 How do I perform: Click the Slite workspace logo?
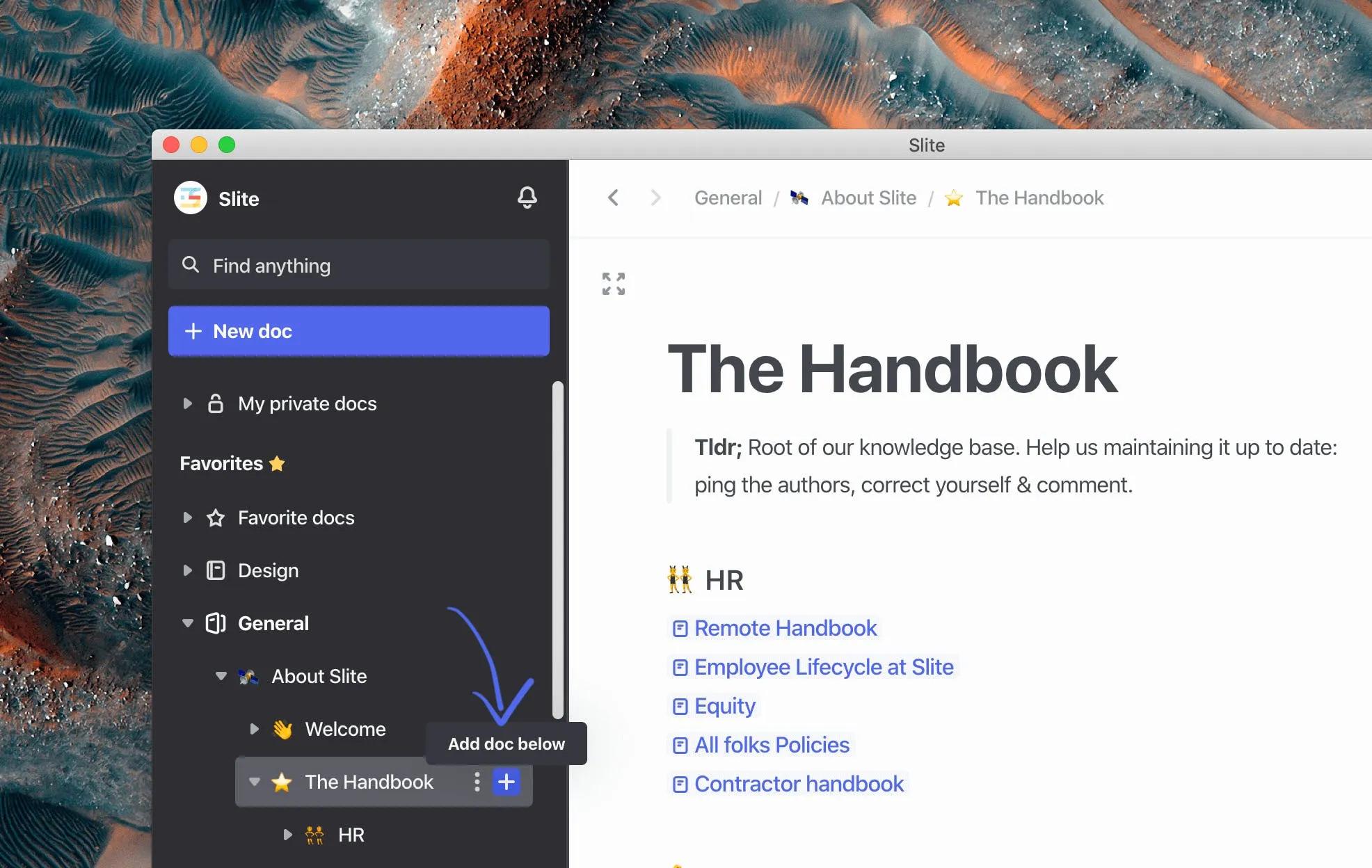pyautogui.click(x=191, y=198)
